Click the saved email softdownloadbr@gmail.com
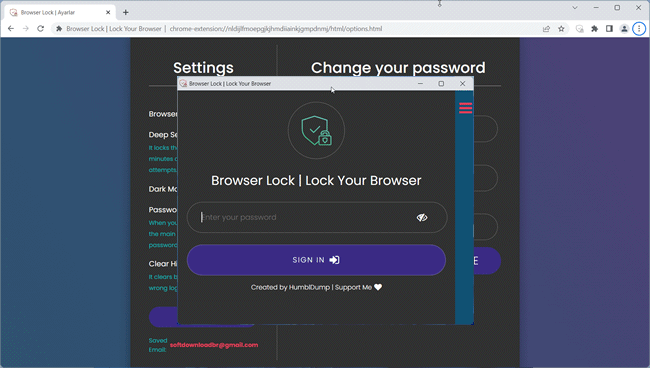This screenshot has height=368, width=650. 214,345
